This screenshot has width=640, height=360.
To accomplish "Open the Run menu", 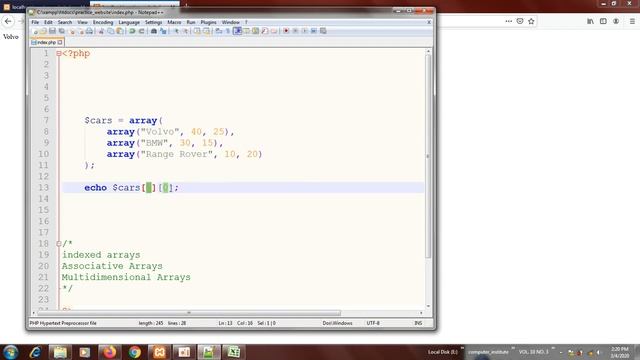I will [x=191, y=22].
